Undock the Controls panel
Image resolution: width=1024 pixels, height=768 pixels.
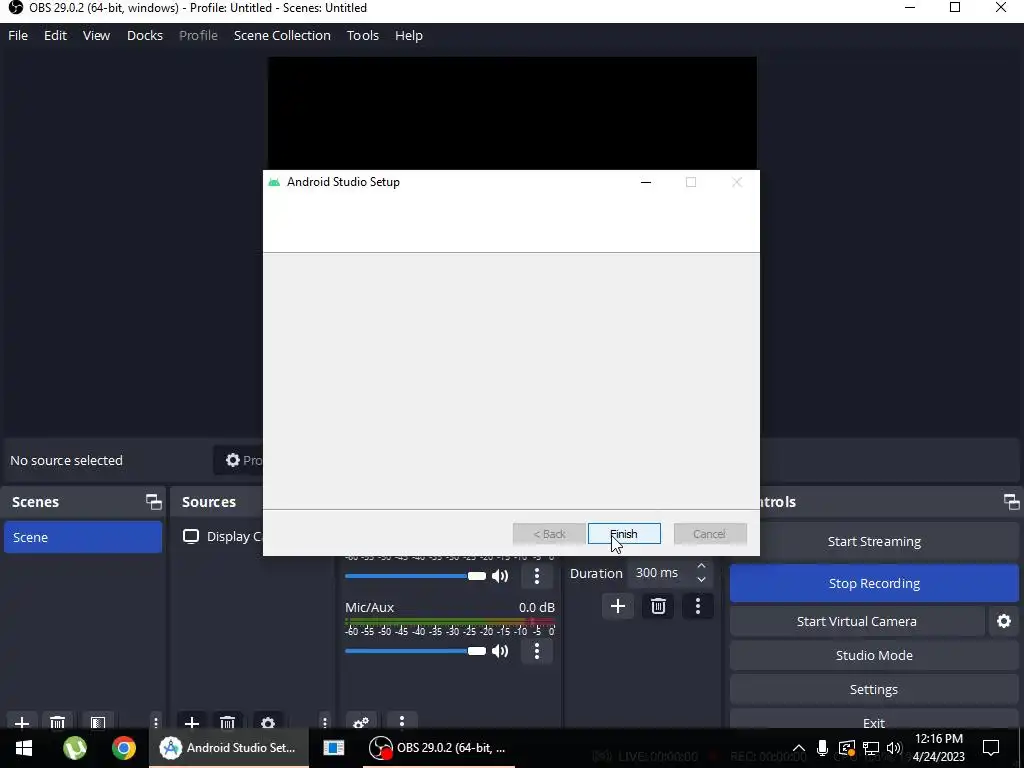[x=1011, y=502]
